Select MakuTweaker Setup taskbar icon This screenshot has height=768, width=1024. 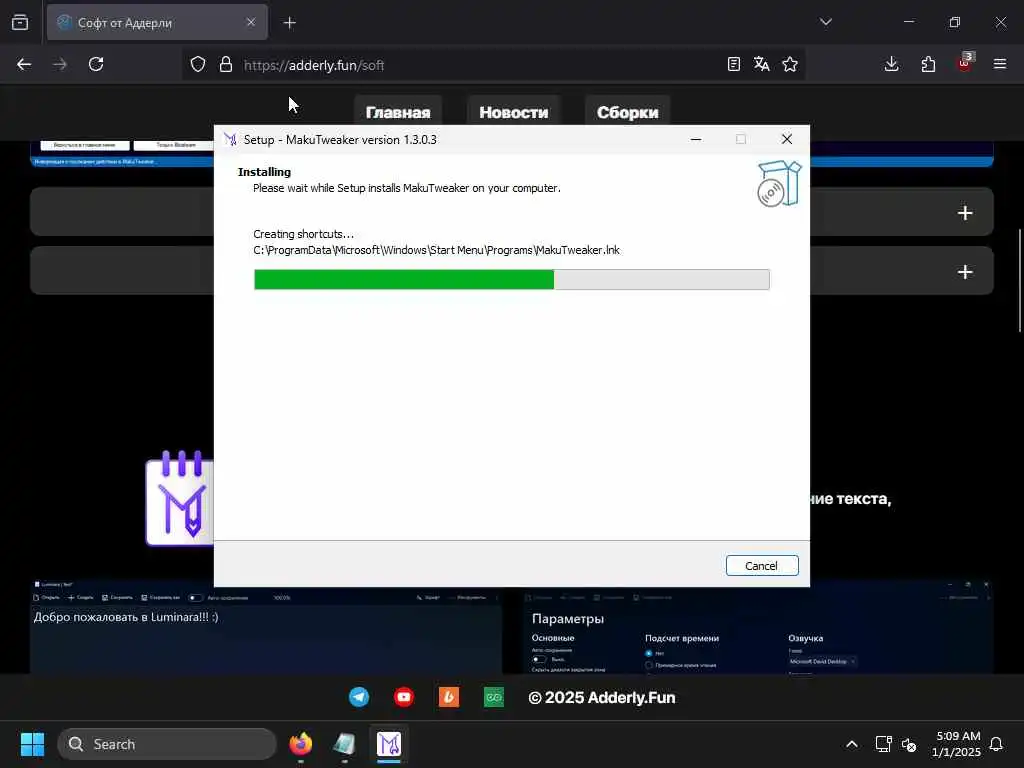[389, 744]
